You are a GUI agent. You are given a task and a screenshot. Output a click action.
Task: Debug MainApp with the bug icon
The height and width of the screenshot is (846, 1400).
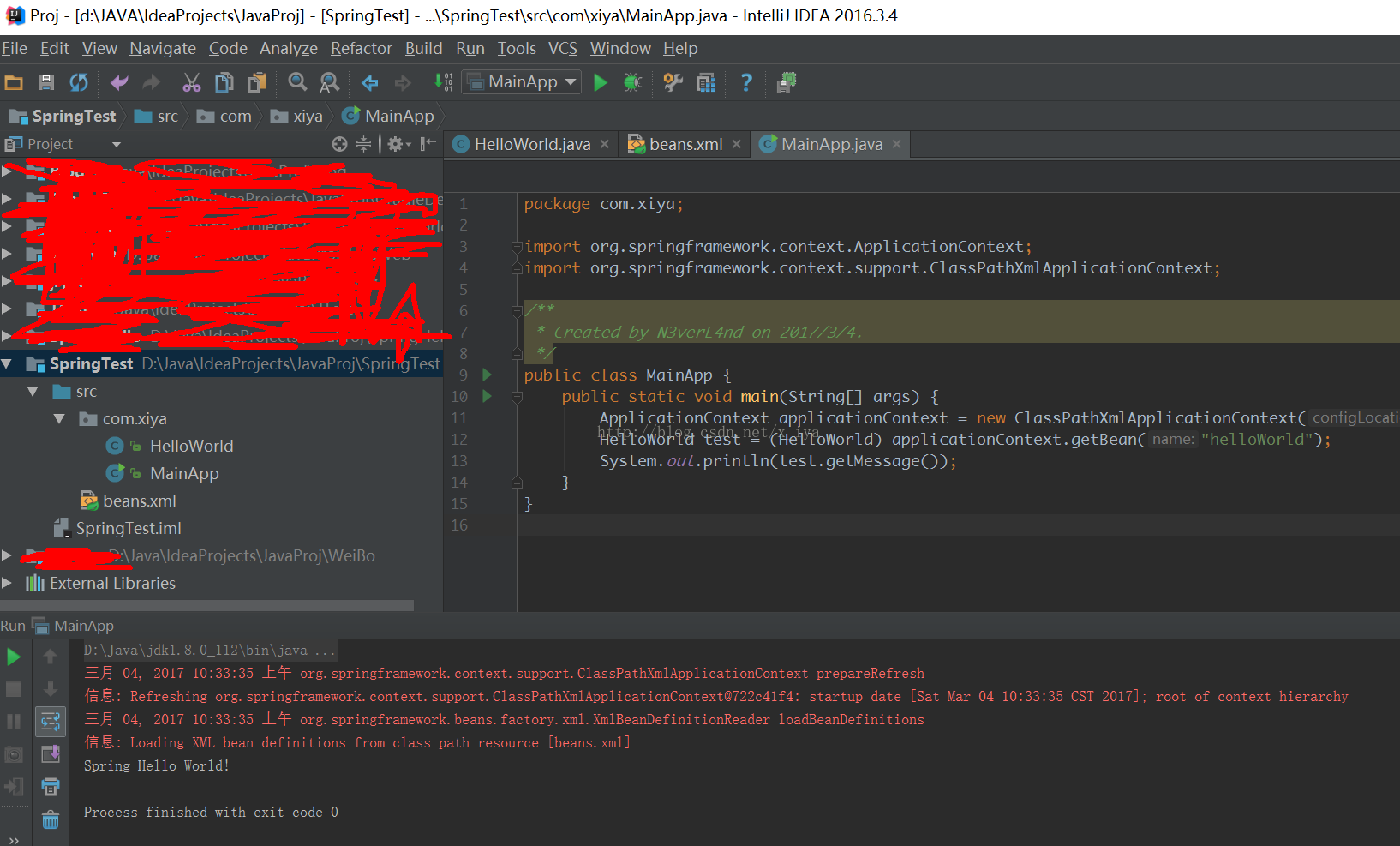click(632, 82)
